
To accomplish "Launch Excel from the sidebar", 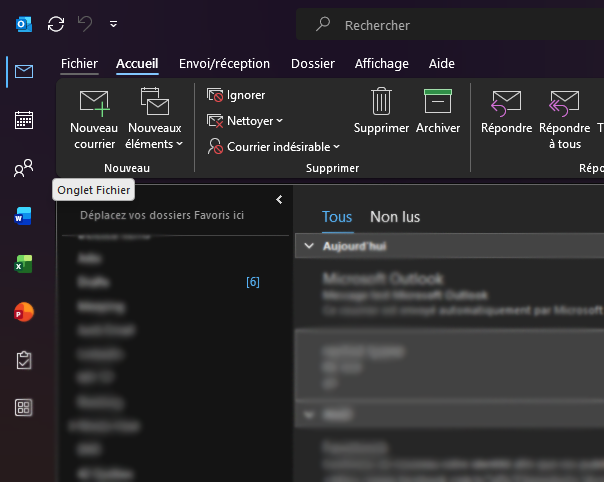I will pos(23,264).
